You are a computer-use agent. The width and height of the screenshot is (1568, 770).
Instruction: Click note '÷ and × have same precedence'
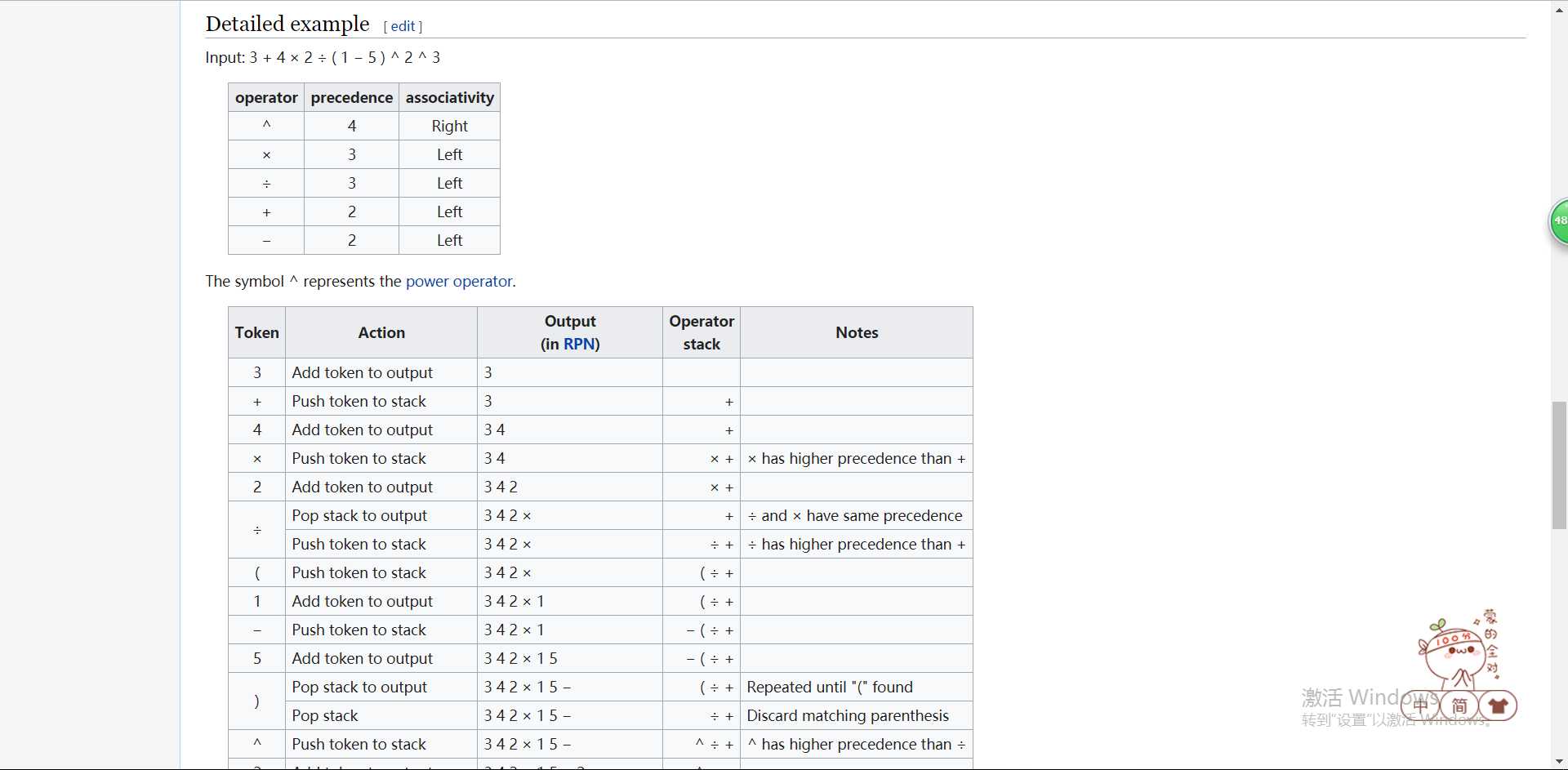857,515
